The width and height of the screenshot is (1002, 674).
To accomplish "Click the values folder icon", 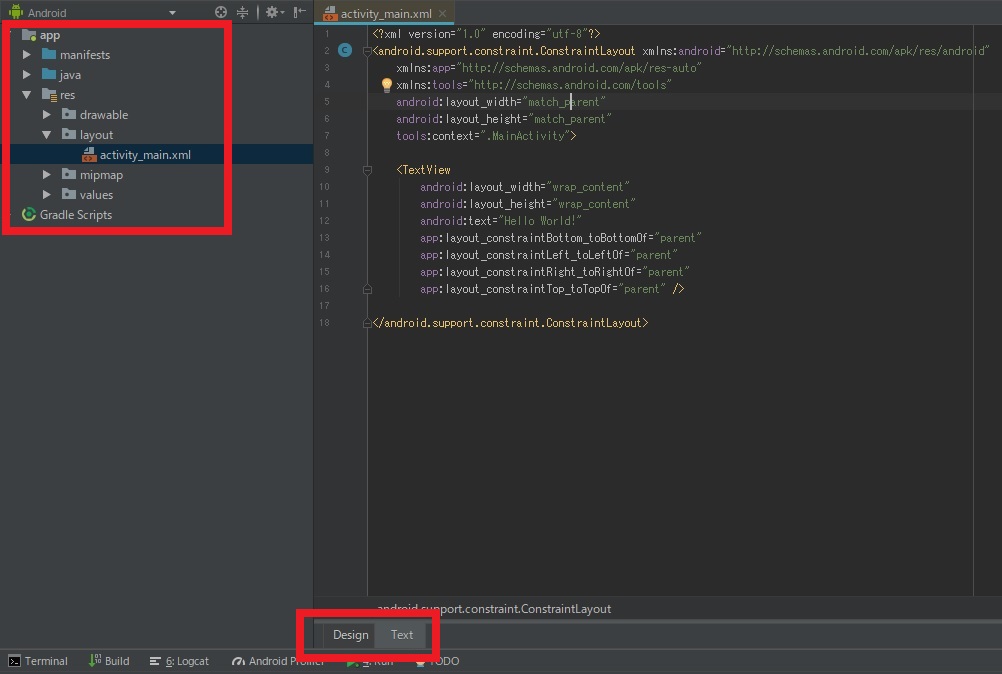I will 69,194.
